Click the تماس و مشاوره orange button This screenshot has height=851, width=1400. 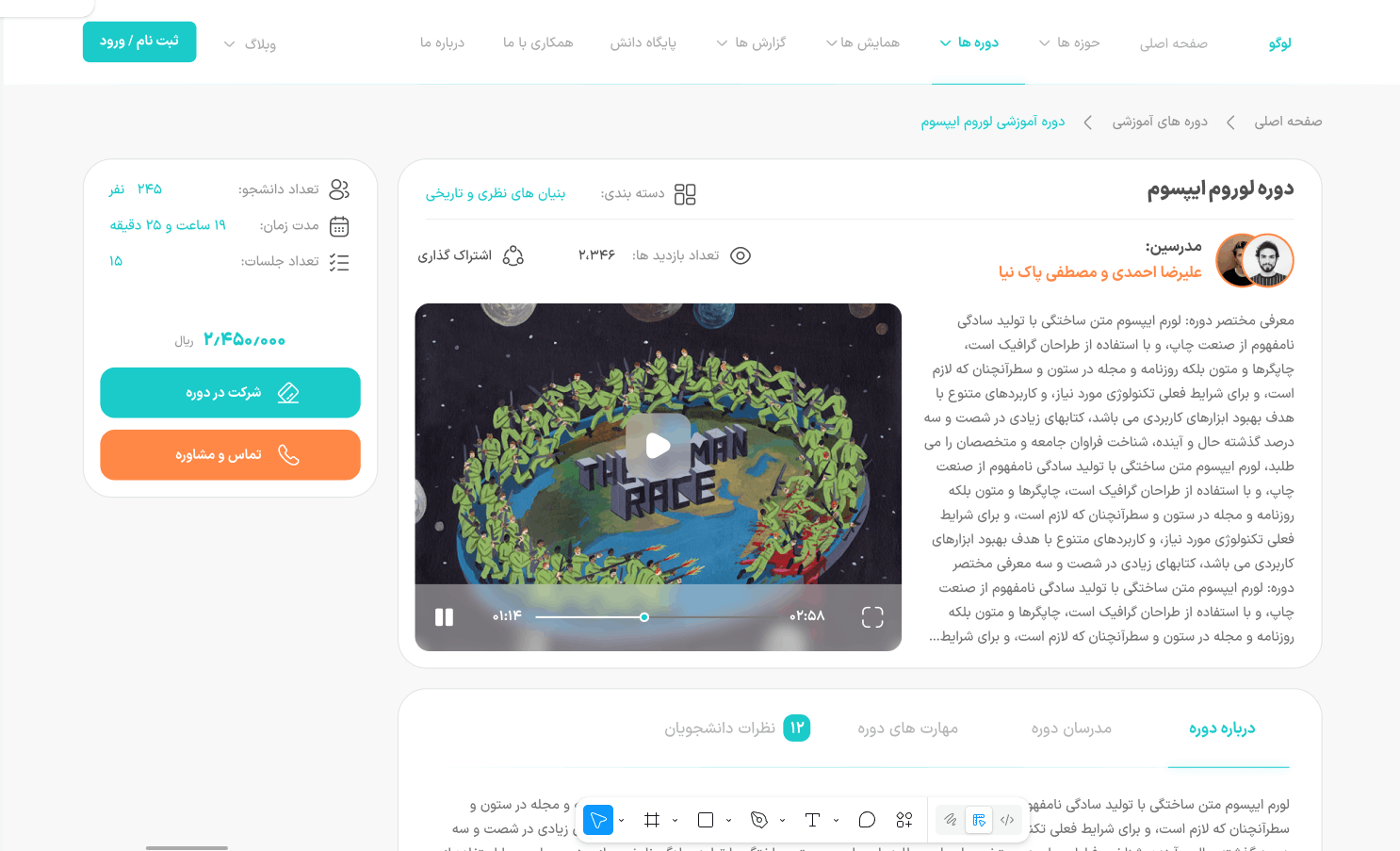pos(230,455)
